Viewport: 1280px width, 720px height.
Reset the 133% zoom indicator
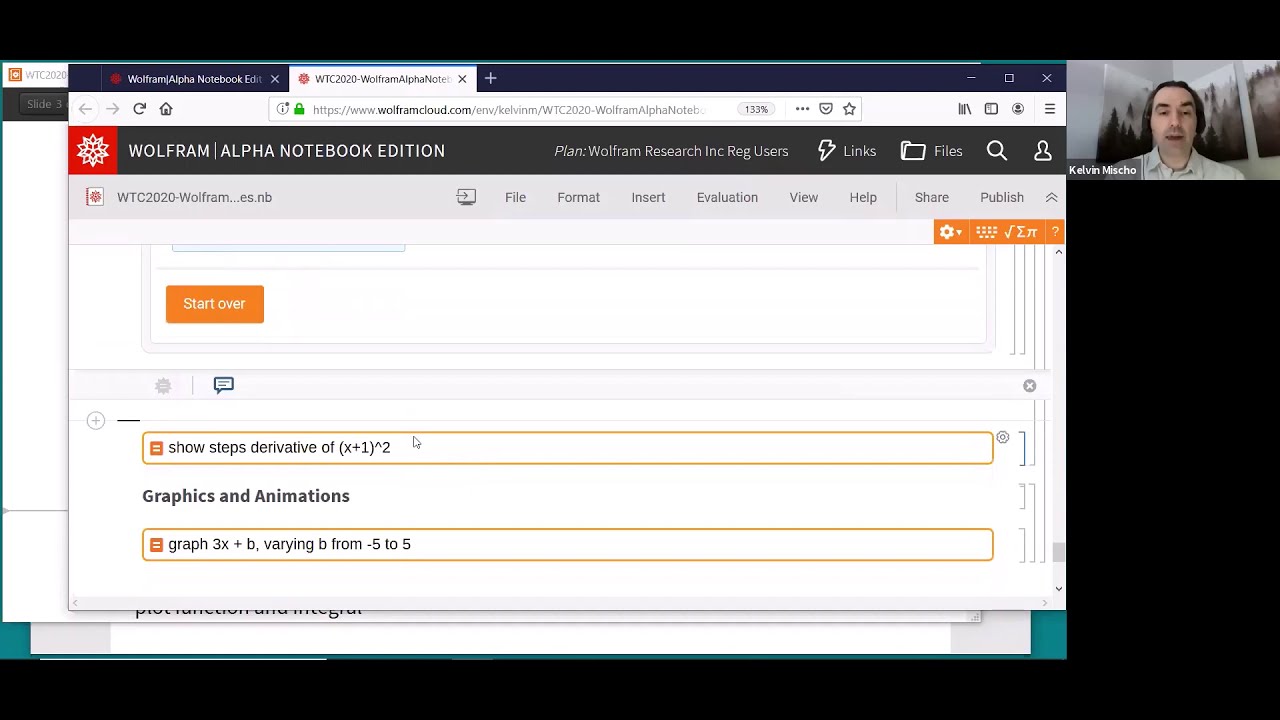click(756, 109)
